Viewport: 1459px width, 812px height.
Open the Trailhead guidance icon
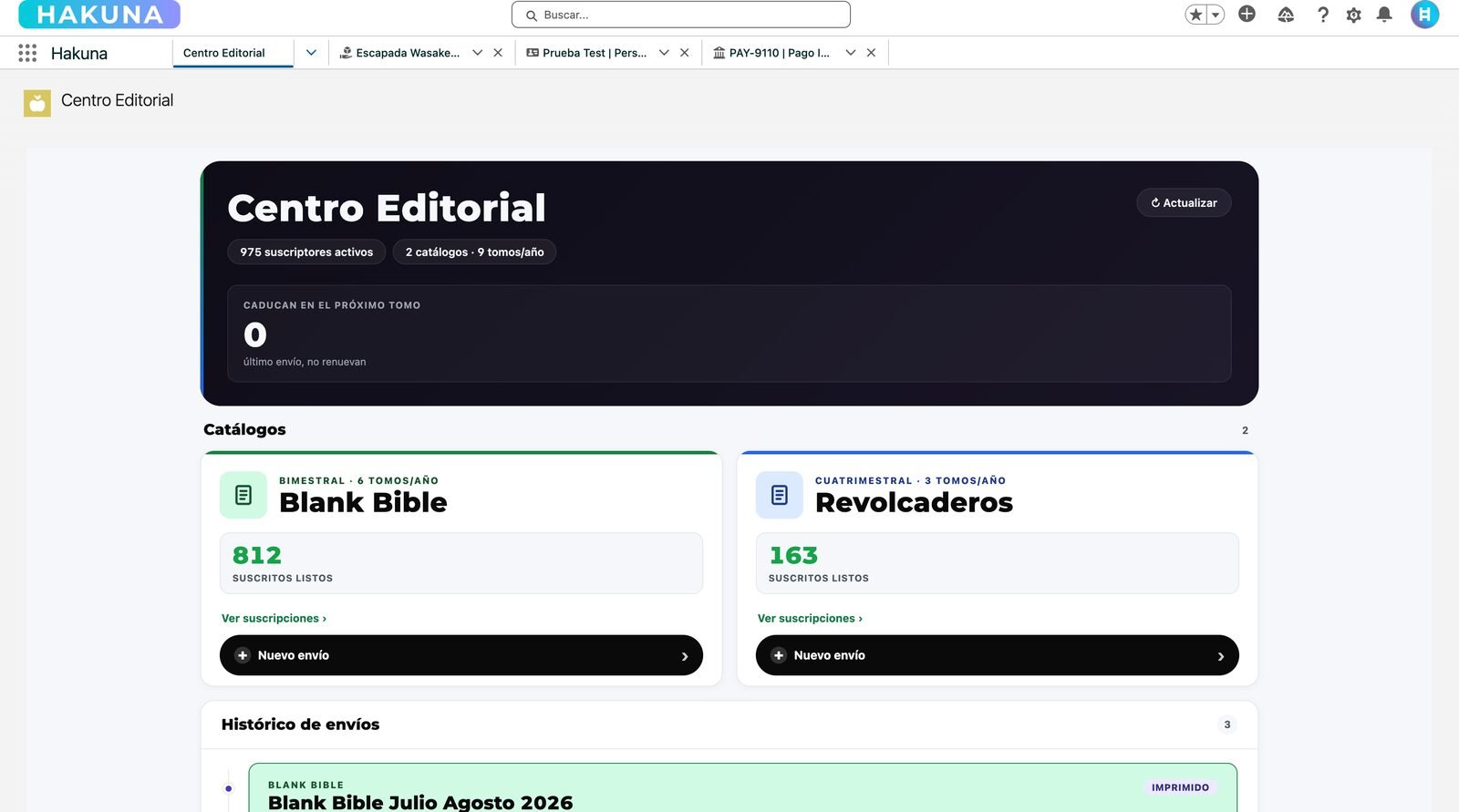click(x=1286, y=15)
